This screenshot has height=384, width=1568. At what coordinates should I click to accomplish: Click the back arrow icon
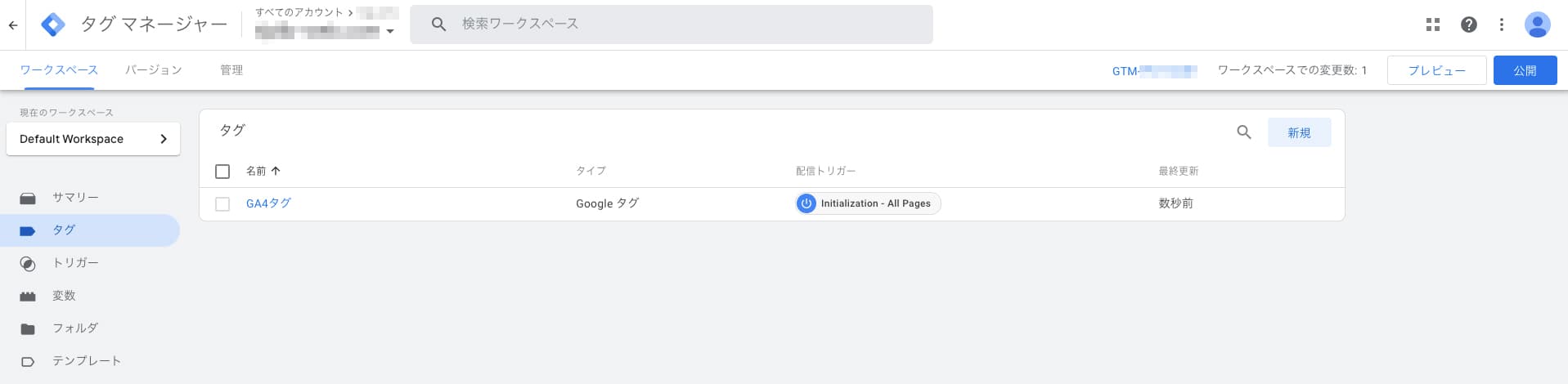pos(13,25)
